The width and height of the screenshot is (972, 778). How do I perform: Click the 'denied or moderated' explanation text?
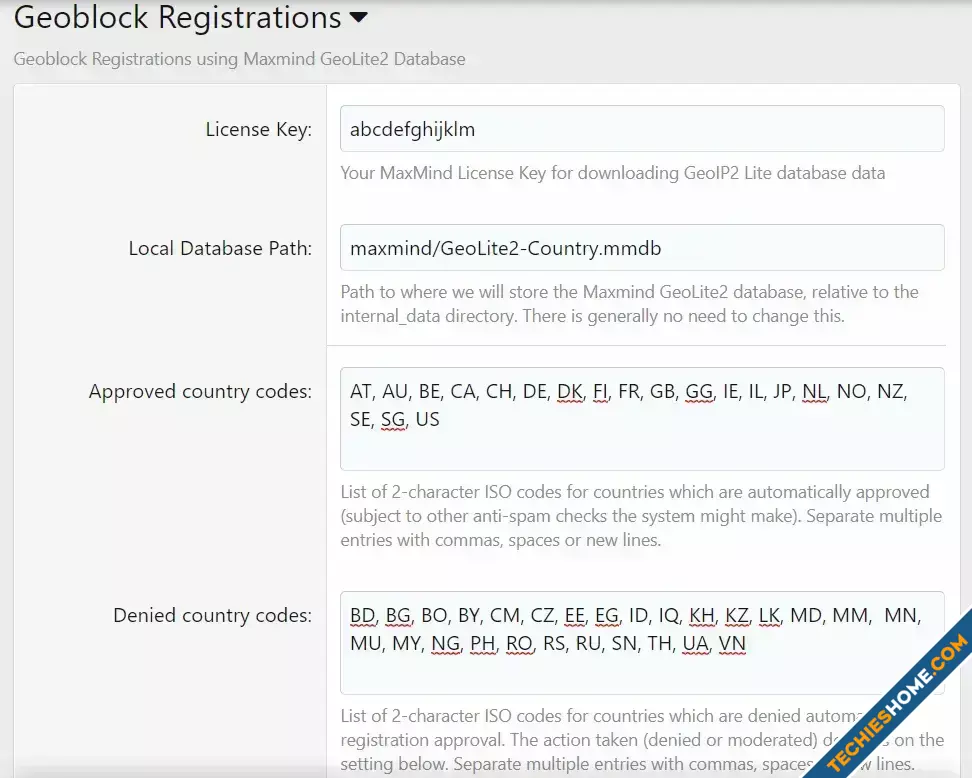[642, 740]
